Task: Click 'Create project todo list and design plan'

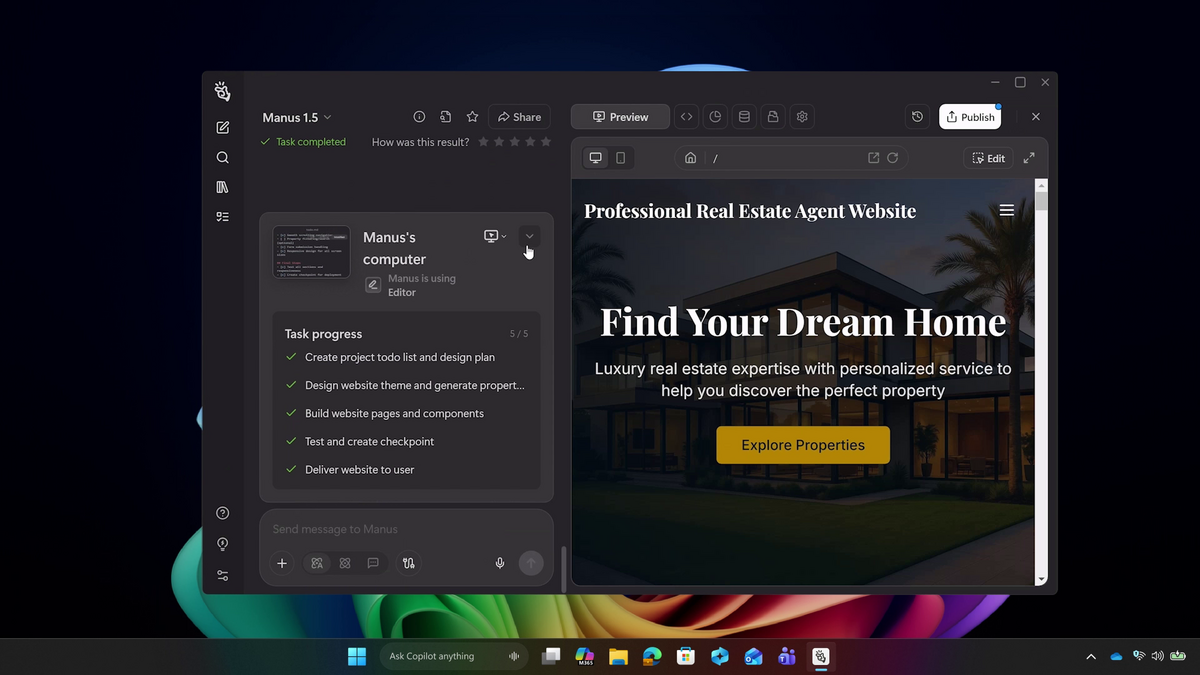Action: tap(400, 357)
